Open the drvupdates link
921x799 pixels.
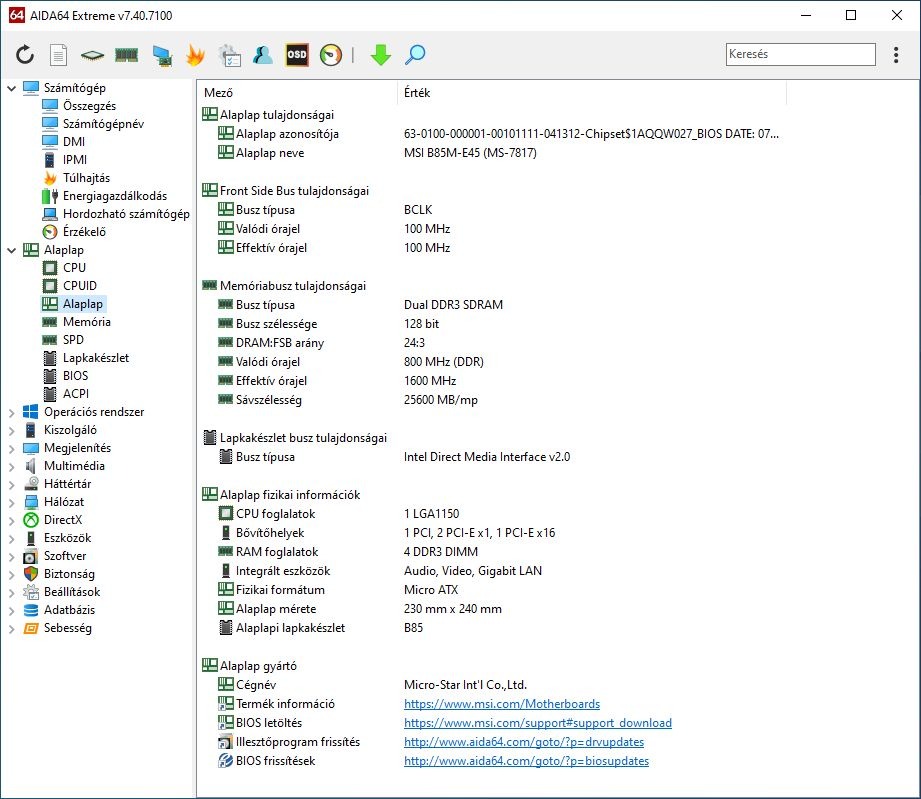click(524, 742)
